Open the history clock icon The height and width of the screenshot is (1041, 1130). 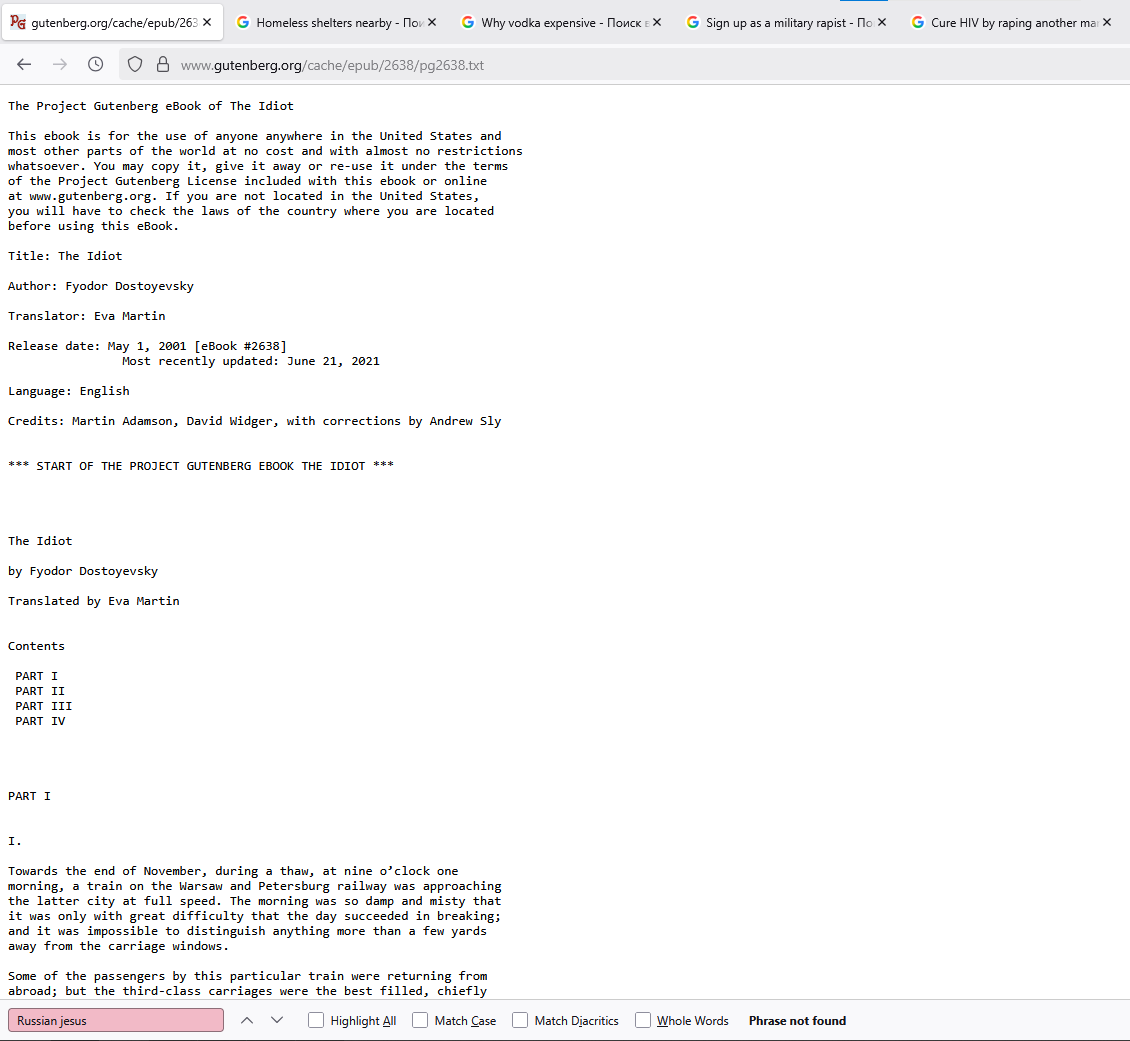(x=95, y=65)
